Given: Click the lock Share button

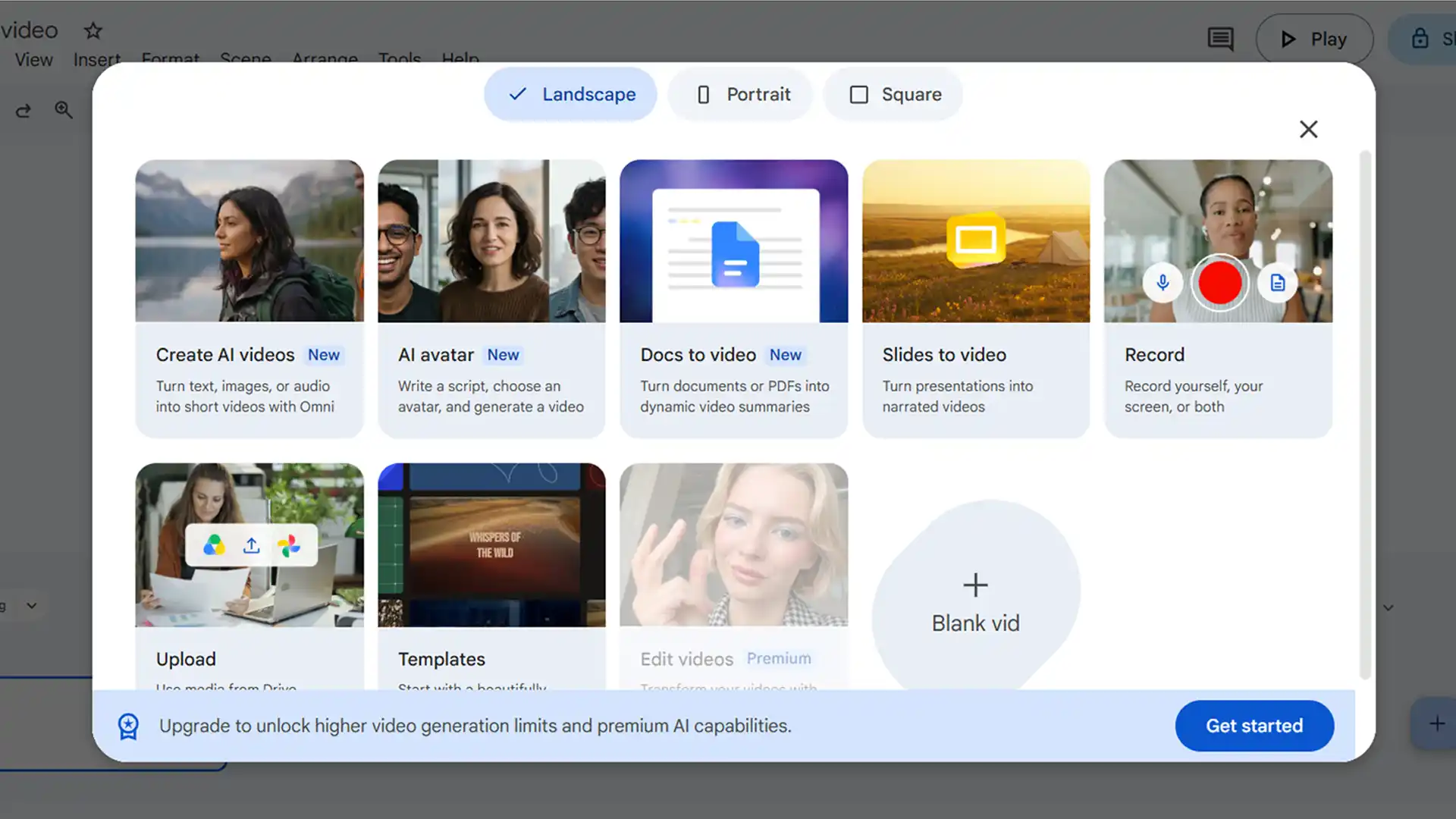Looking at the screenshot, I should [x=1423, y=39].
